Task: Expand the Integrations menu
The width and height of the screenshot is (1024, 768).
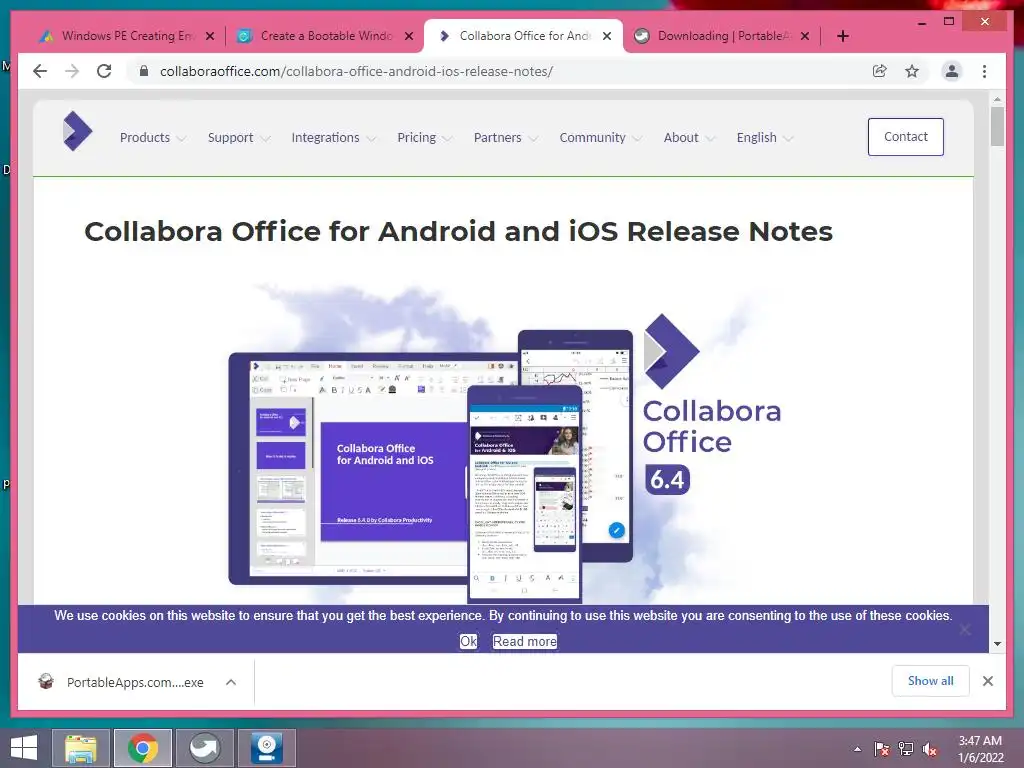Action: pos(333,138)
